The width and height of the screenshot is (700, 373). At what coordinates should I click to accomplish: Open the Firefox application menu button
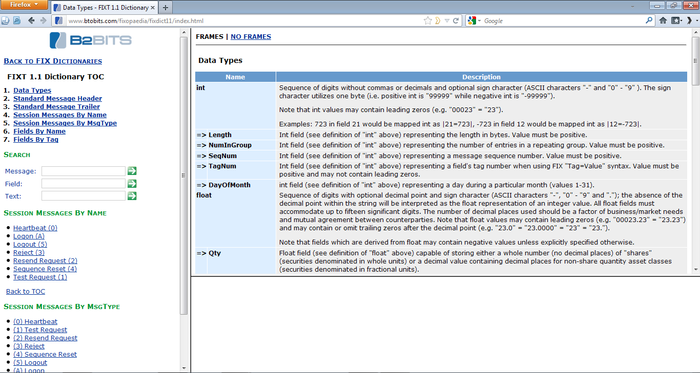[x=24, y=5]
